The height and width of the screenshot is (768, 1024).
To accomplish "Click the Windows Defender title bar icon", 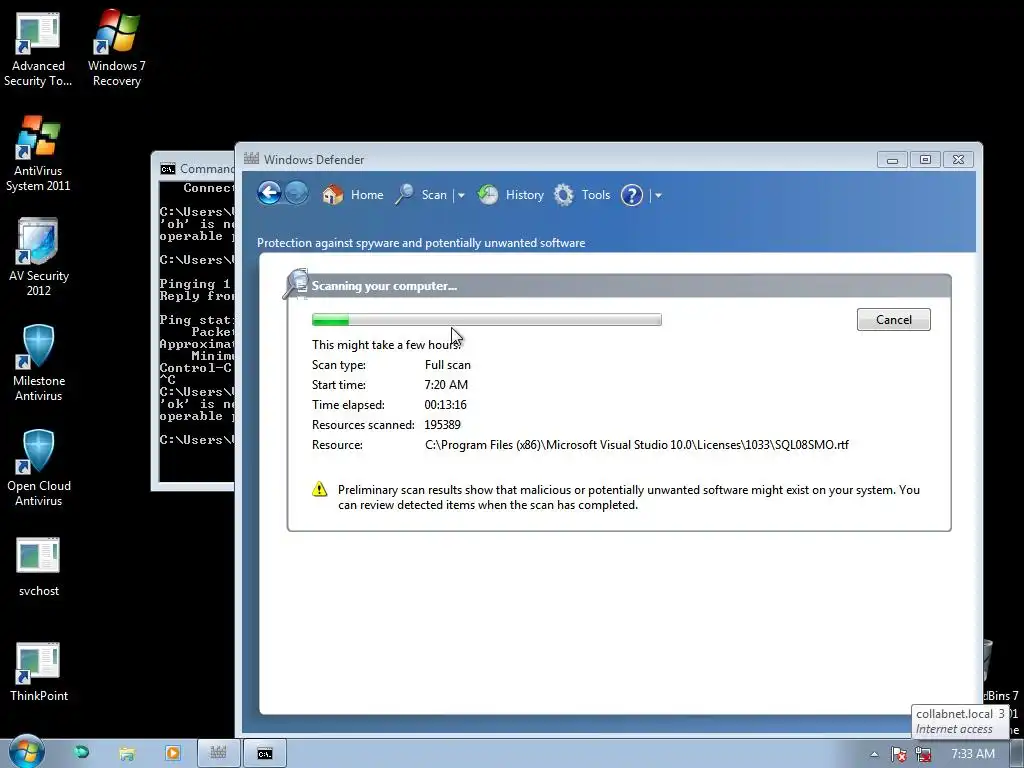I will 251,159.
